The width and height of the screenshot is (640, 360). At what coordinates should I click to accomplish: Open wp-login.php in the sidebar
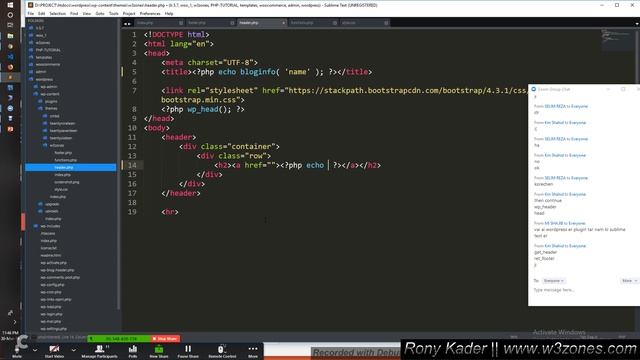click(x=51, y=314)
